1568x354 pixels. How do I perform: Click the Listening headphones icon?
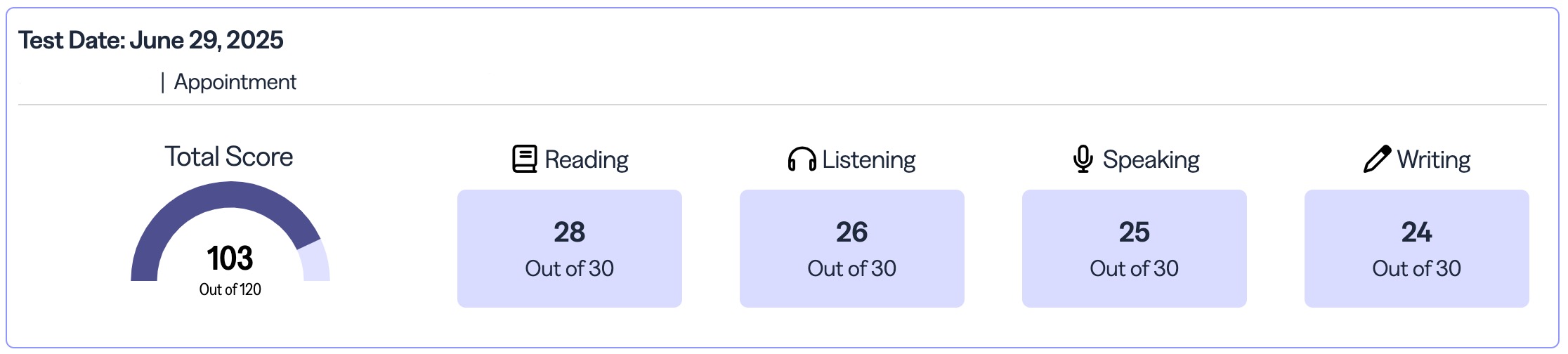click(802, 160)
